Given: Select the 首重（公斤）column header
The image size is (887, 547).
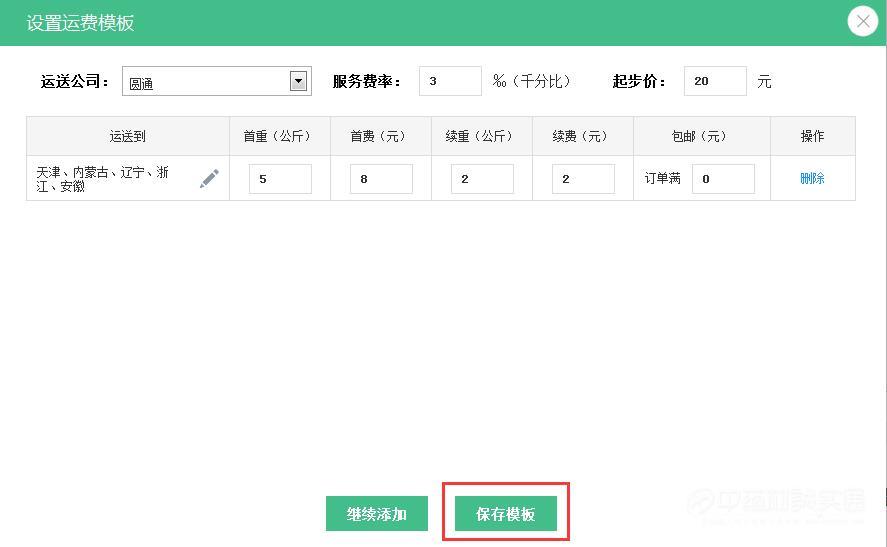Looking at the screenshot, I should pyautogui.click(x=280, y=136).
